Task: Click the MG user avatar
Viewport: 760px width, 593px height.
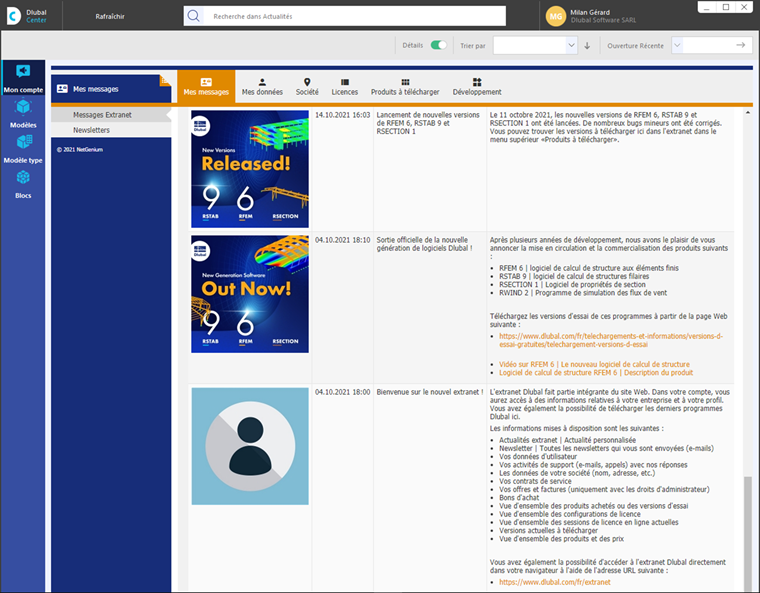Action: 555,16
